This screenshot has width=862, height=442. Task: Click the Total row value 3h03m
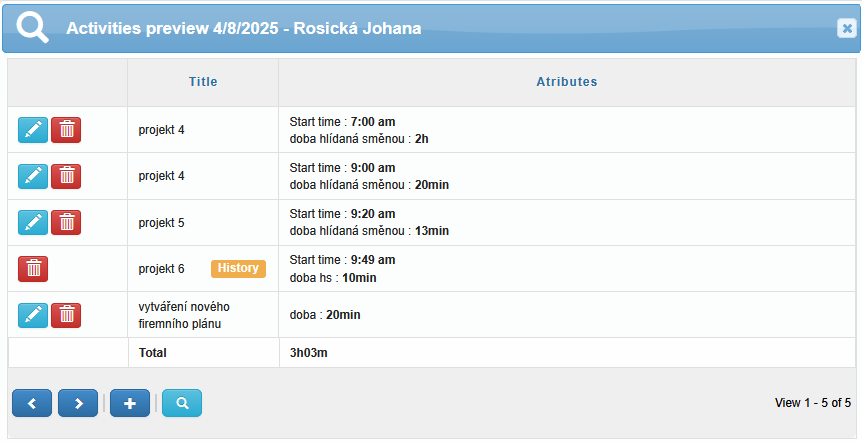tap(308, 353)
